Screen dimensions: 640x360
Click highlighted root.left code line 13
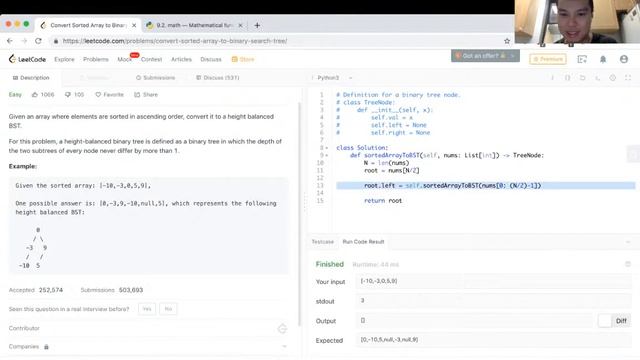coord(486,186)
